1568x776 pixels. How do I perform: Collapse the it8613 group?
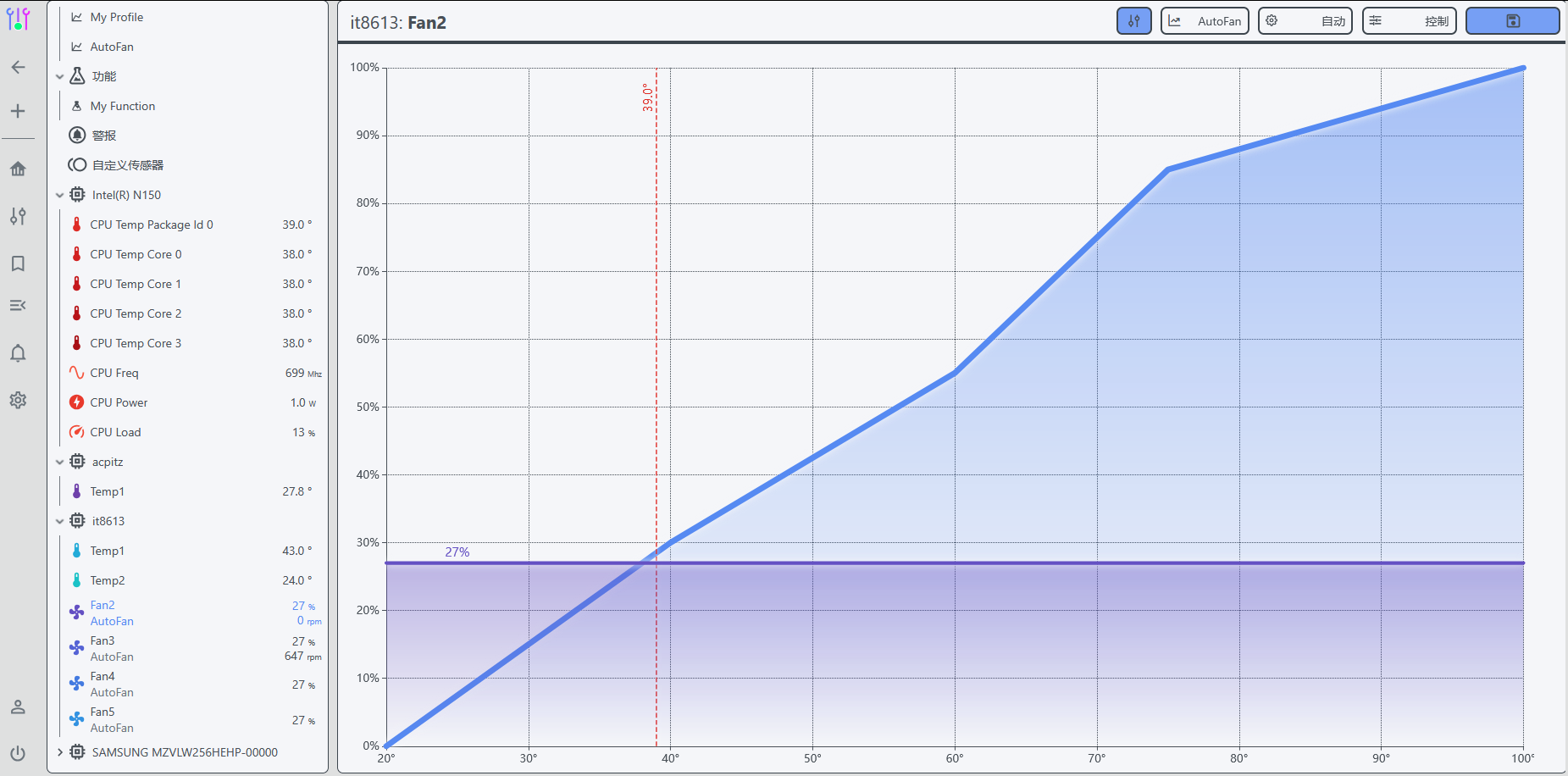(59, 521)
